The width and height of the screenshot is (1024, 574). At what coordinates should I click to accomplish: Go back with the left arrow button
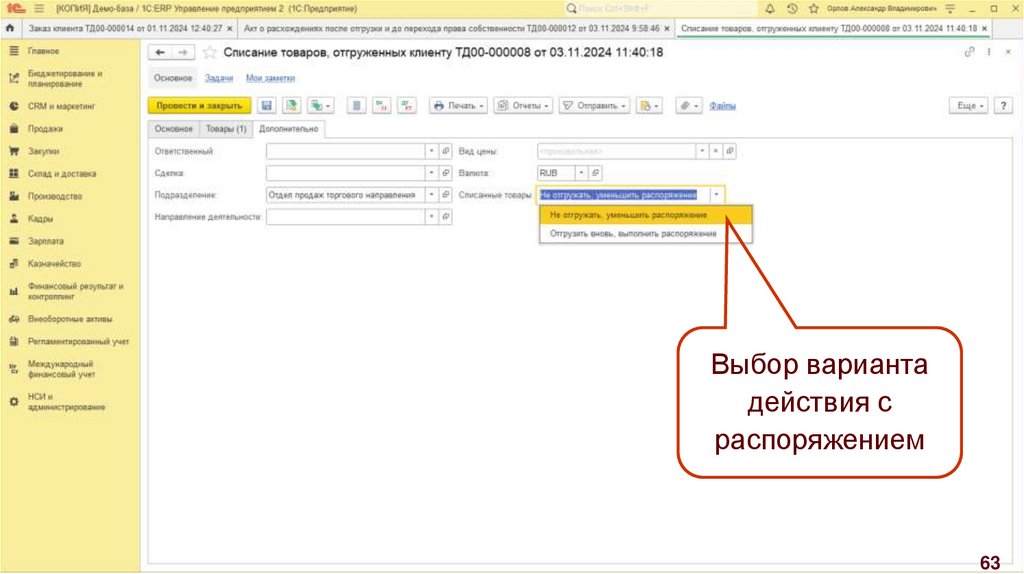(160, 52)
